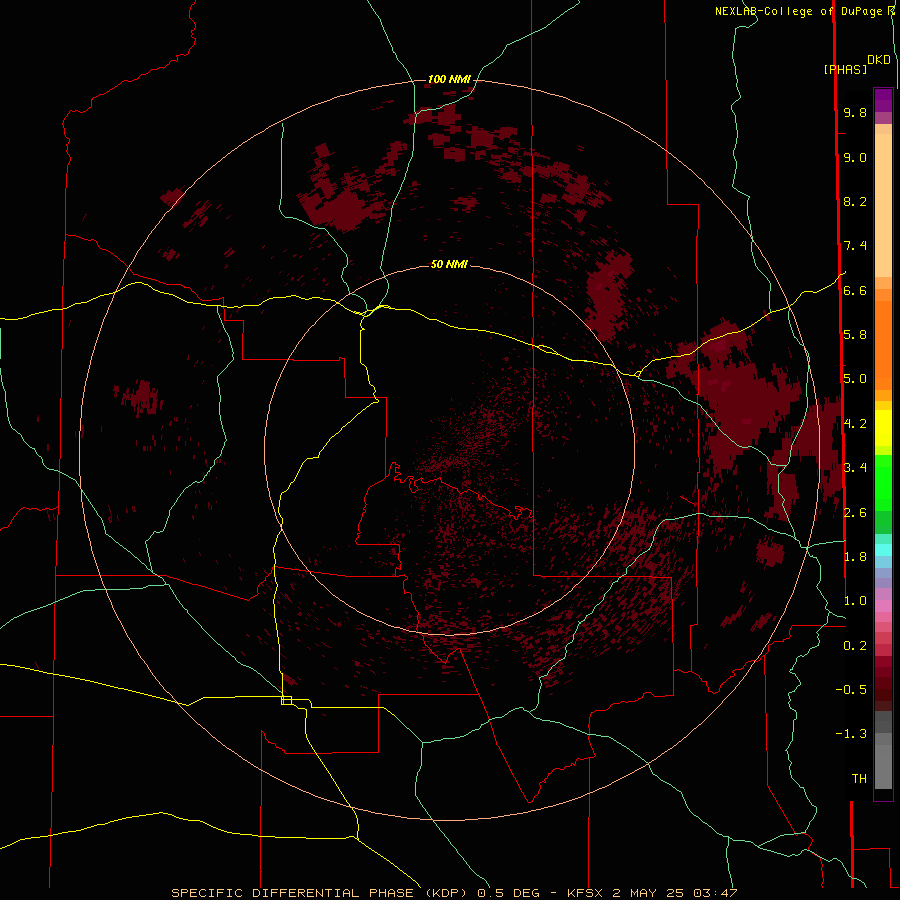The width and height of the screenshot is (900, 900).
Task: Click the TH label at the legend bottom
Action: [x=859, y=779]
